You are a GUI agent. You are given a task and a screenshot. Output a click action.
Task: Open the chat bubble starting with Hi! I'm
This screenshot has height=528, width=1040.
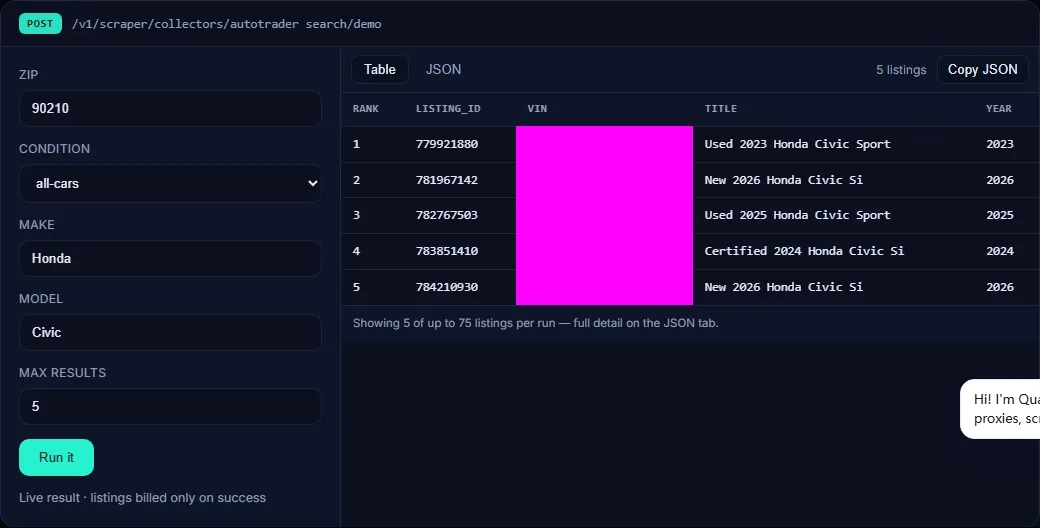(x=1000, y=409)
